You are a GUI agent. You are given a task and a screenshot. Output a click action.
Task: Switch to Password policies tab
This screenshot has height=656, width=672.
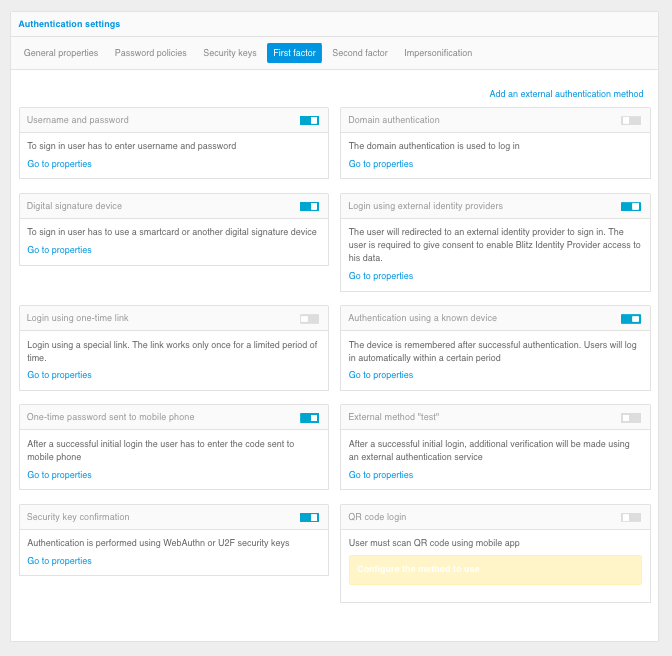tap(151, 53)
